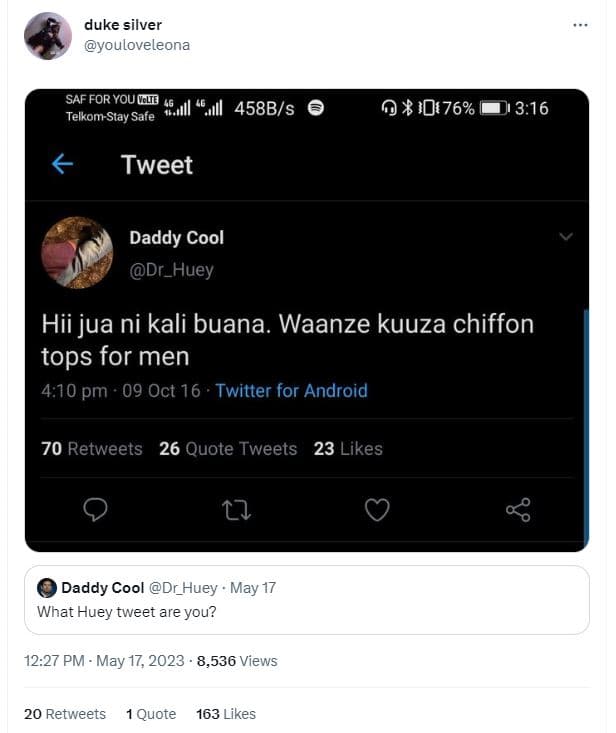Click duke silver's profile avatar
Screen dimensions: 616x733
[x=47, y=36]
